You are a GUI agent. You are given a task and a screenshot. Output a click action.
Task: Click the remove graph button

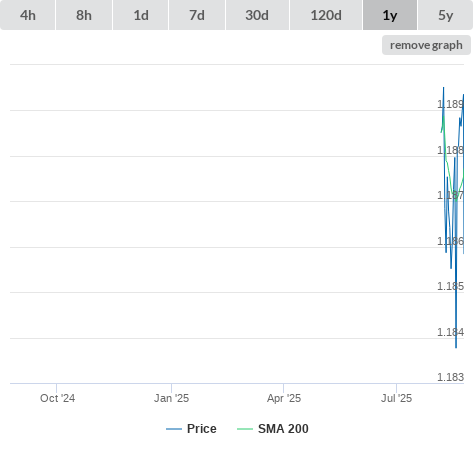click(x=426, y=45)
